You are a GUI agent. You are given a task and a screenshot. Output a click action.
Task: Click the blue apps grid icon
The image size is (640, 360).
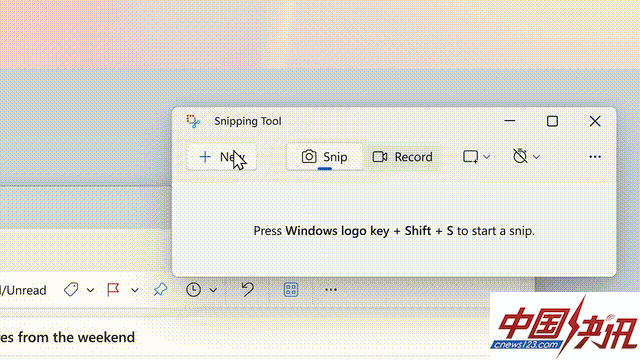point(291,289)
